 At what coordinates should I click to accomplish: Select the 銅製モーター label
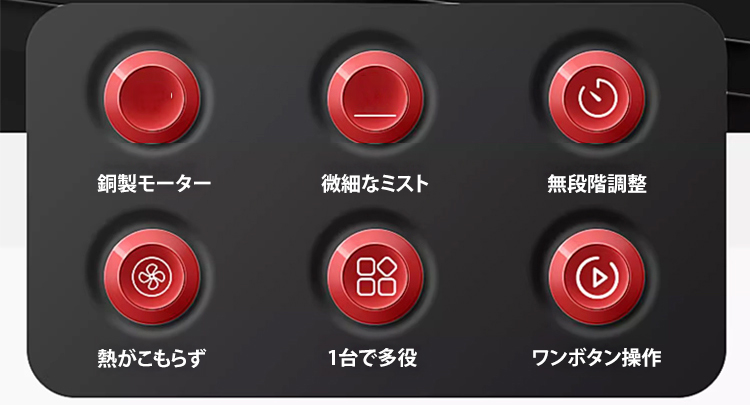point(154,183)
